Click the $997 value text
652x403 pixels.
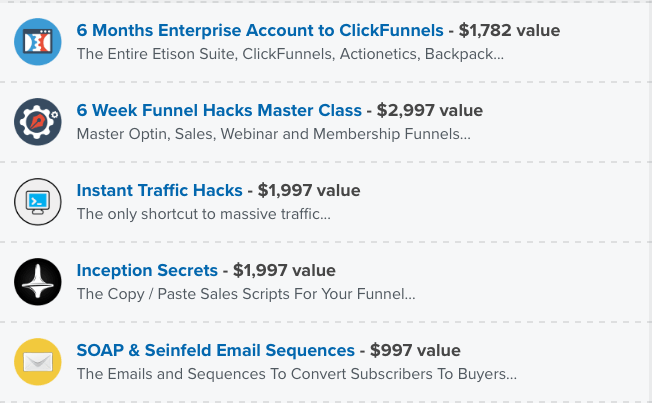click(x=415, y=350)
